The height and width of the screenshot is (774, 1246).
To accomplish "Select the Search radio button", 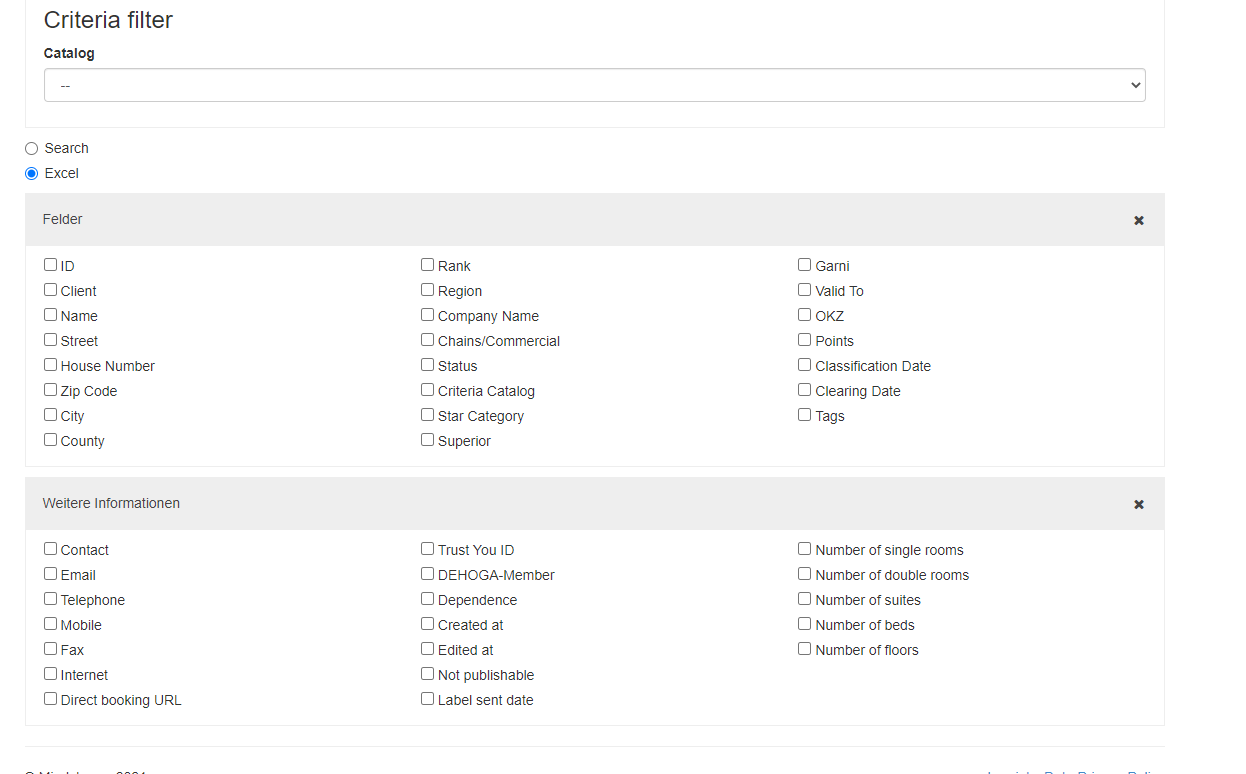I will (32, 148).
